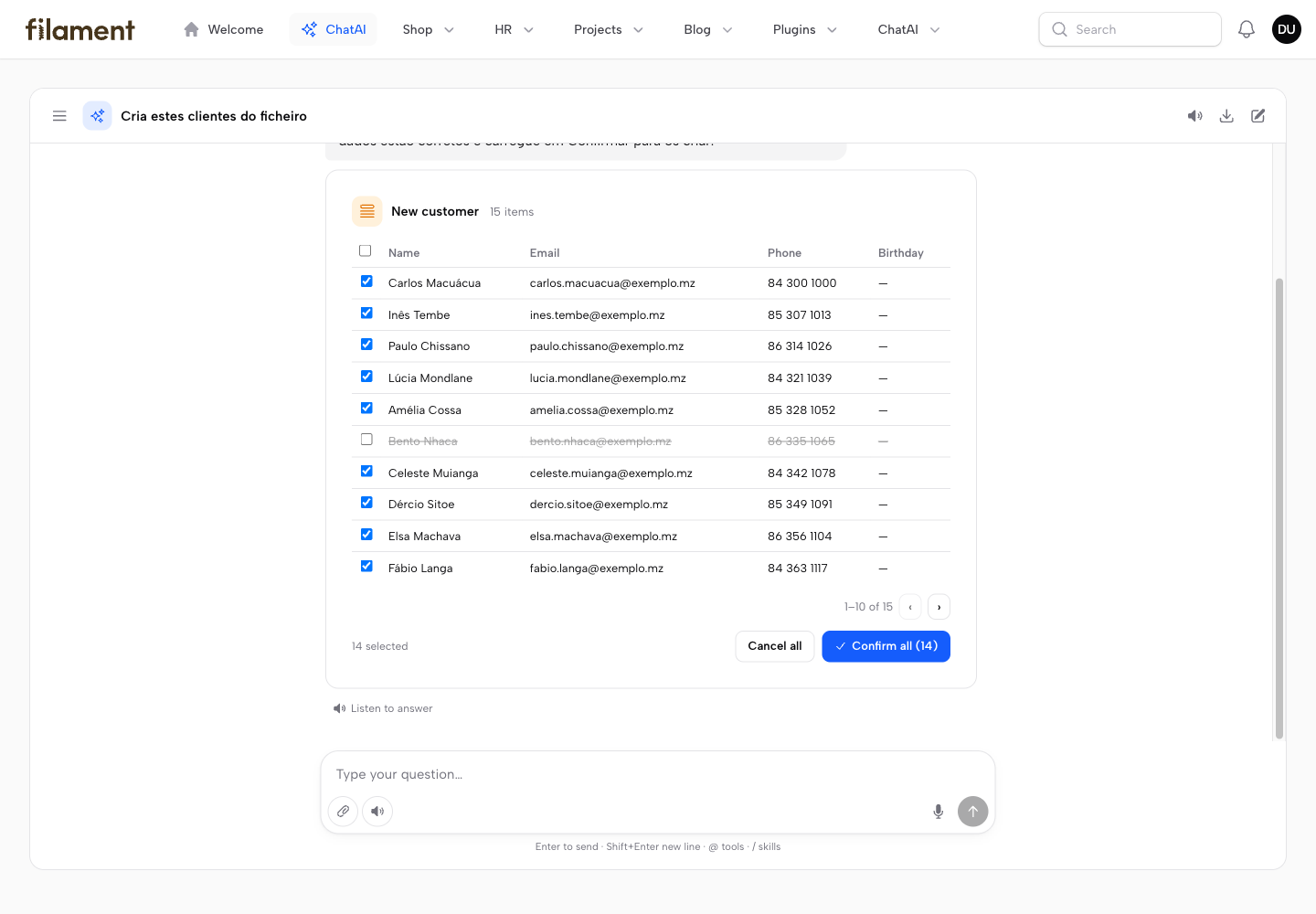Open the Welcome nav item

pos(224,29)
